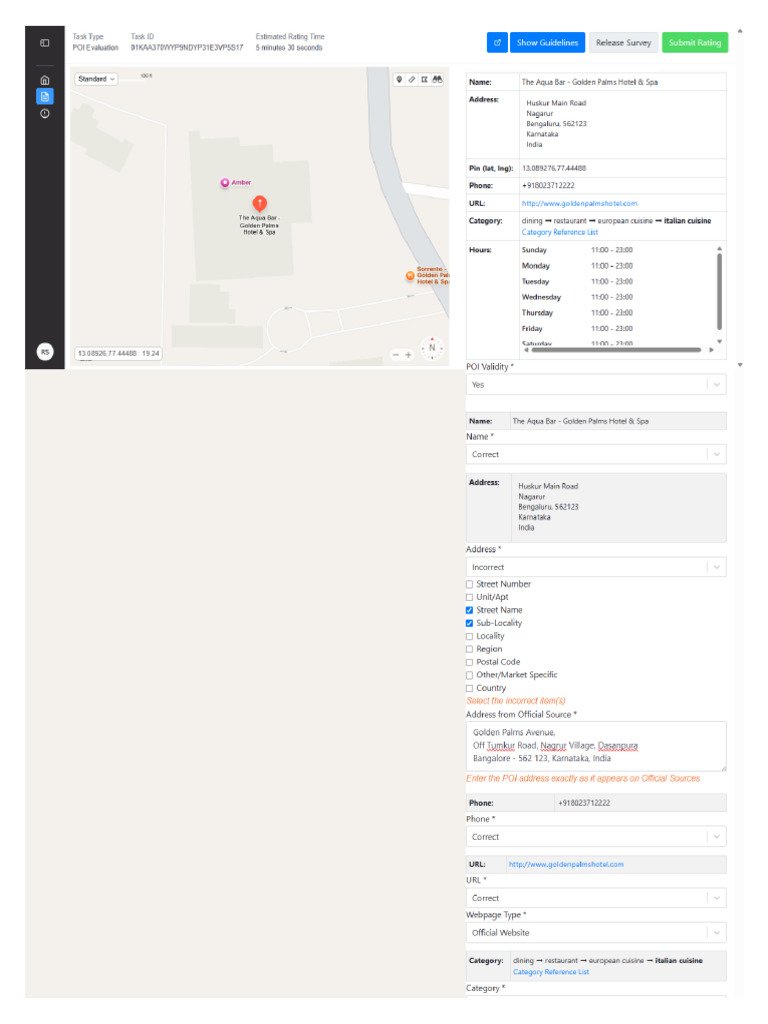Open the RS user avatar

[x=44, y=352]
